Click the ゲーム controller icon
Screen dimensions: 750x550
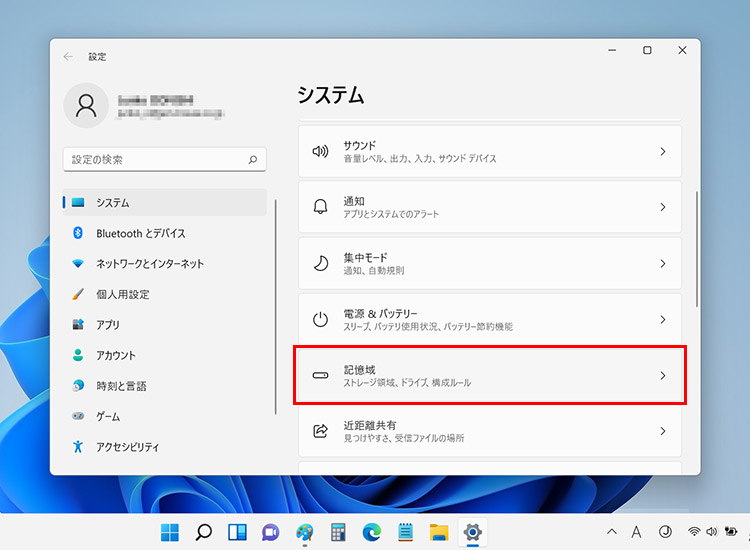(78, 416)
